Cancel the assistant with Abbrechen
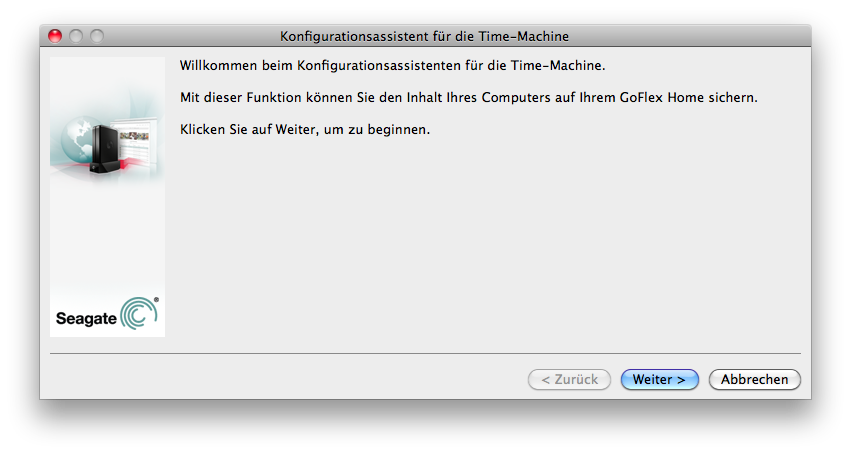Screen dimensions: 851x454 [754, 379]
